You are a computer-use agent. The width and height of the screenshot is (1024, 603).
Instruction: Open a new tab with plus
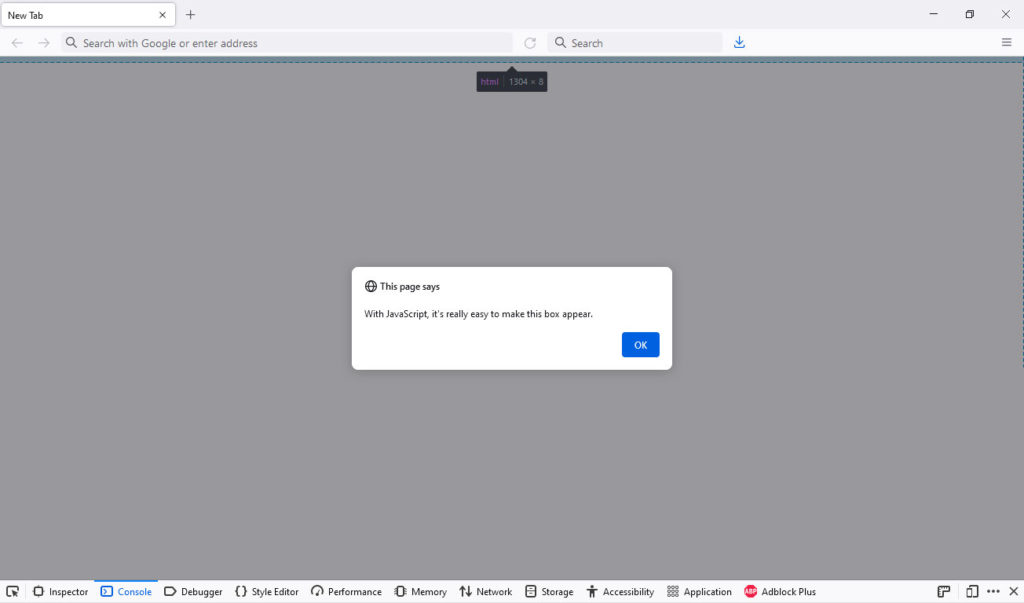190,14
